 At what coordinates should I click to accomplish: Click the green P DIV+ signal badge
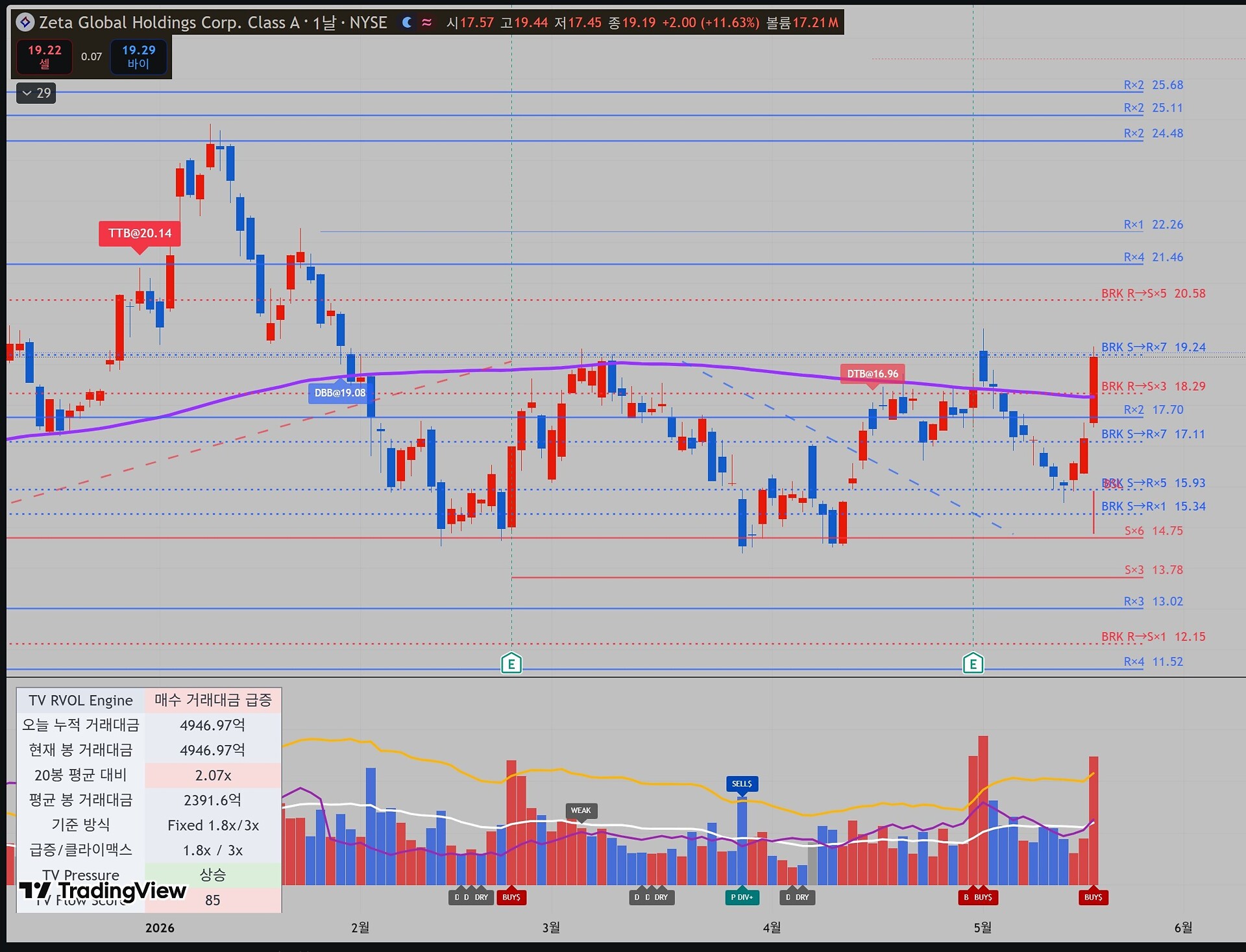click(742, 897)
